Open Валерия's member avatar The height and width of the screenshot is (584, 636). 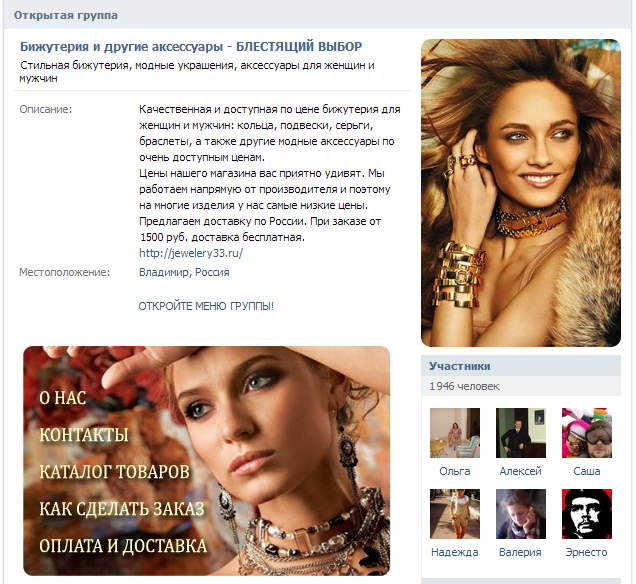click(x=521, y=514)
